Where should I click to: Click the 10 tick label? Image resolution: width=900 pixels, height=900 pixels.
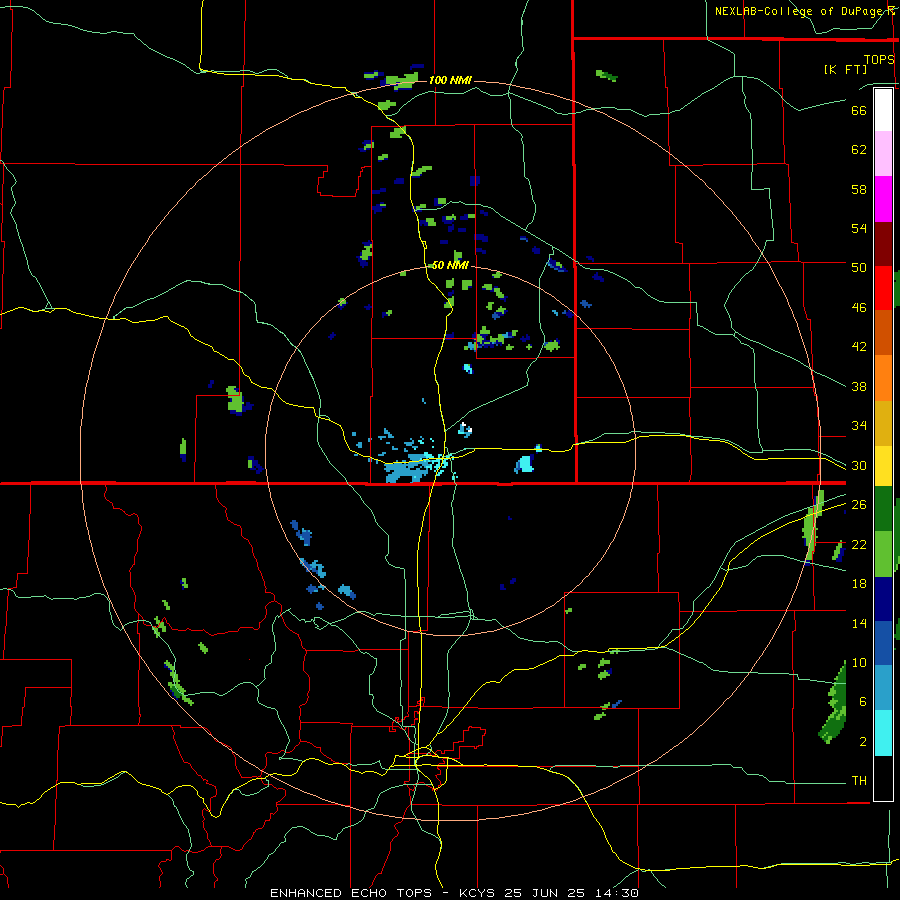(x=859, y=663)
